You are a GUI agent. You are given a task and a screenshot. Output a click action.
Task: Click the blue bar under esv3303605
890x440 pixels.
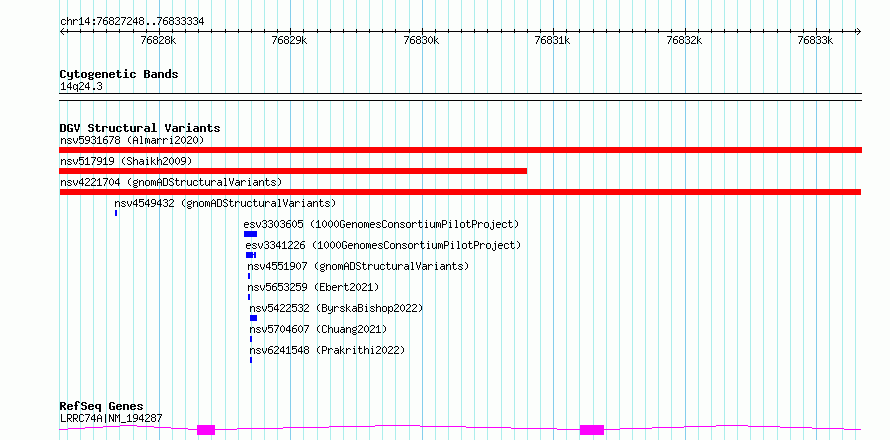tap(250, 234)
